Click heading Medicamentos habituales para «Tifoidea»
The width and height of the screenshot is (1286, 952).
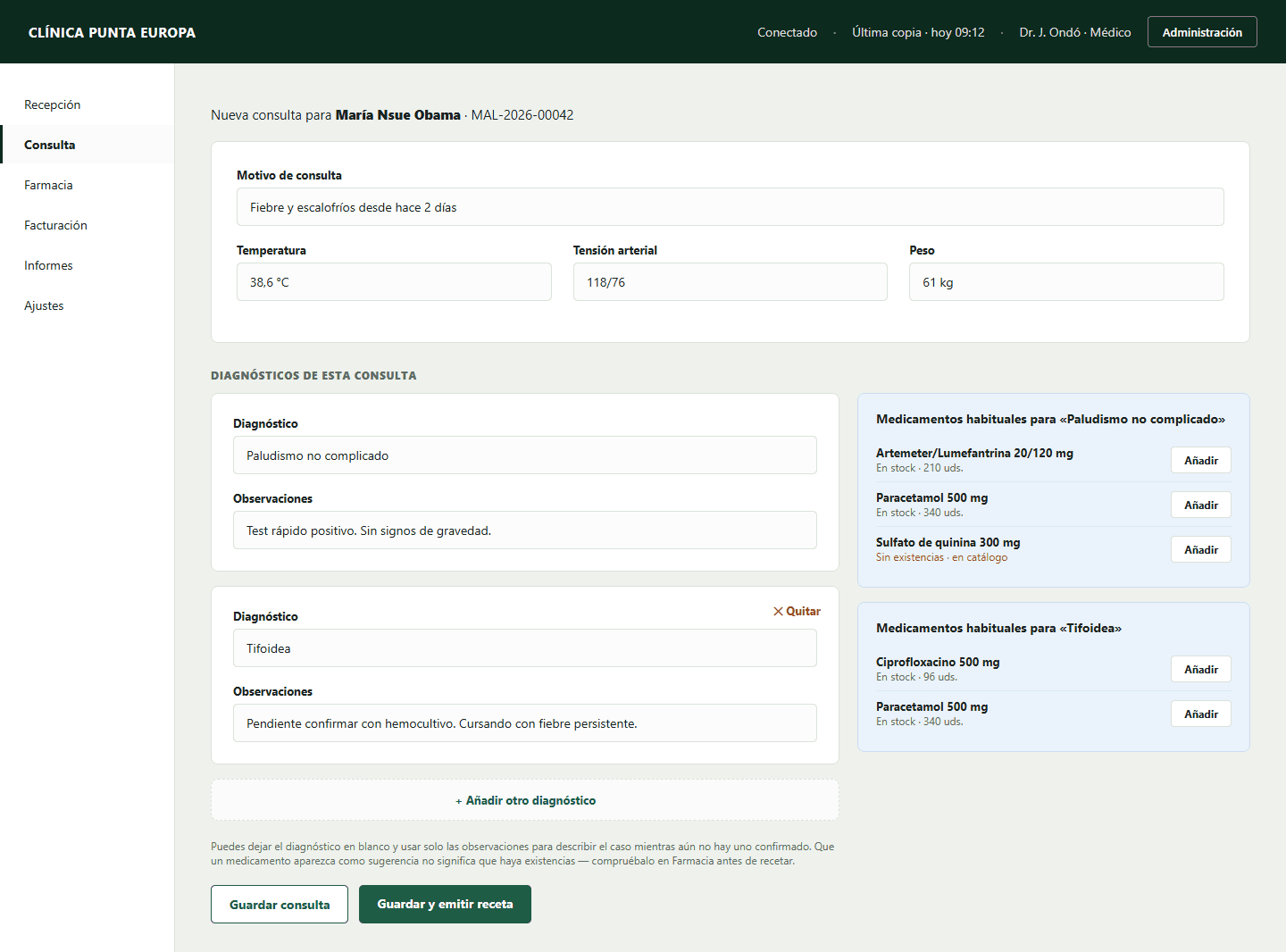pyautogui.click(x=998, y=628)
